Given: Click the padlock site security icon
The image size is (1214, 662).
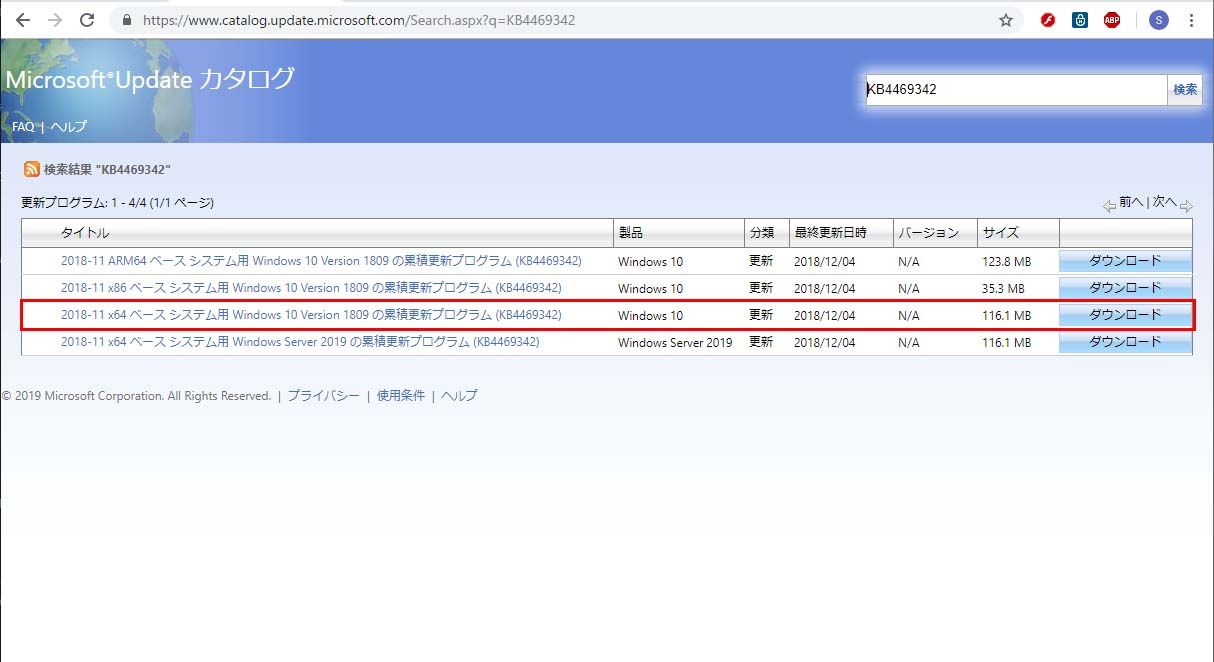Looking at the screenshot, I should (126, 20).
